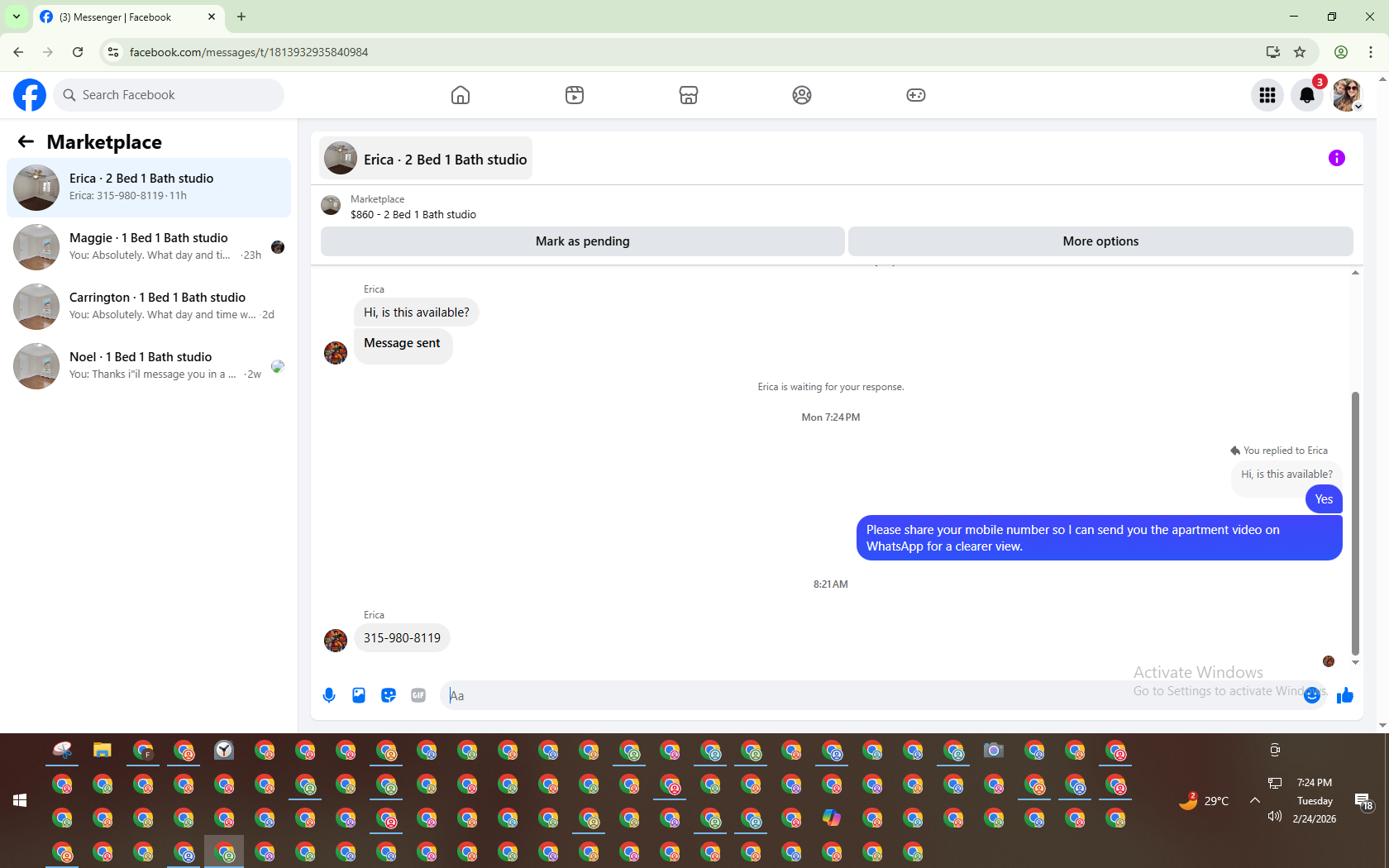Click the message text field Aa
The width and height of the screenshot is (1389, 868).
pos(872,695)
